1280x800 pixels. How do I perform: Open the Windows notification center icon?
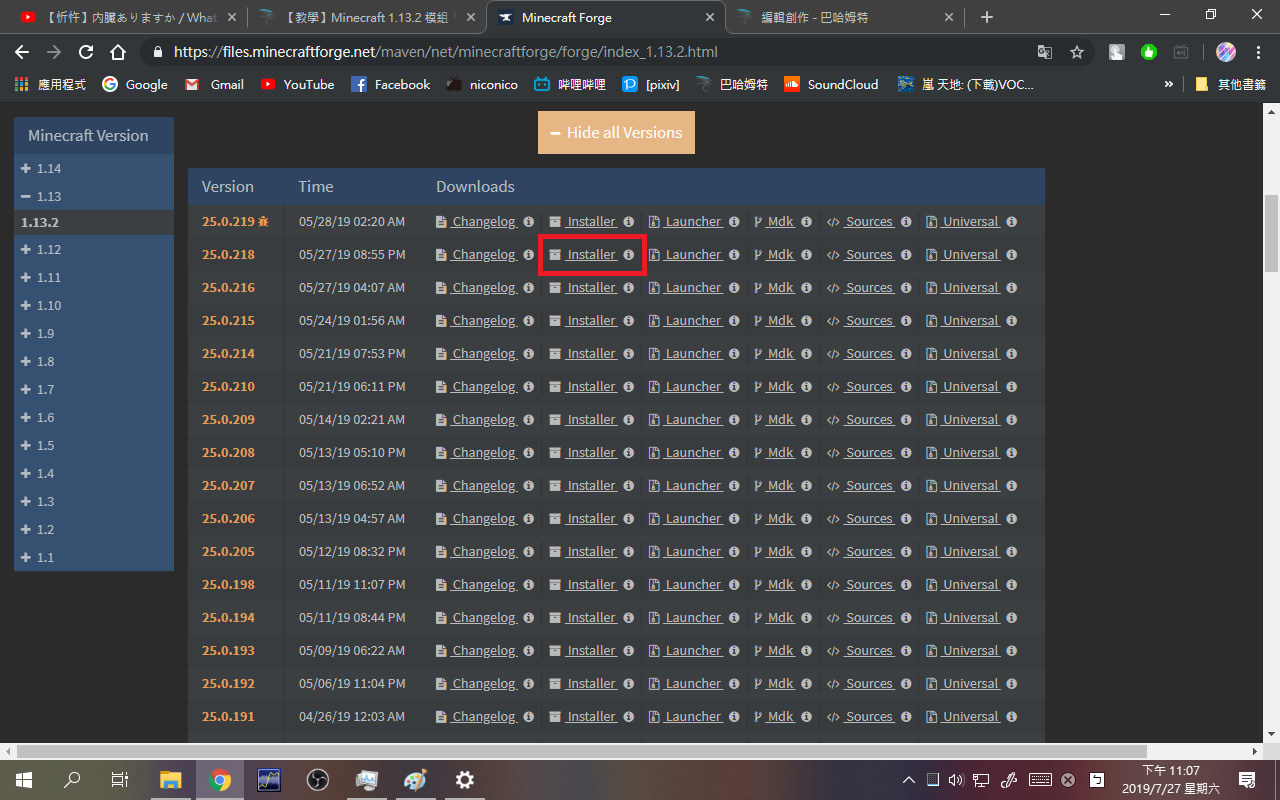click(1248, 780)
